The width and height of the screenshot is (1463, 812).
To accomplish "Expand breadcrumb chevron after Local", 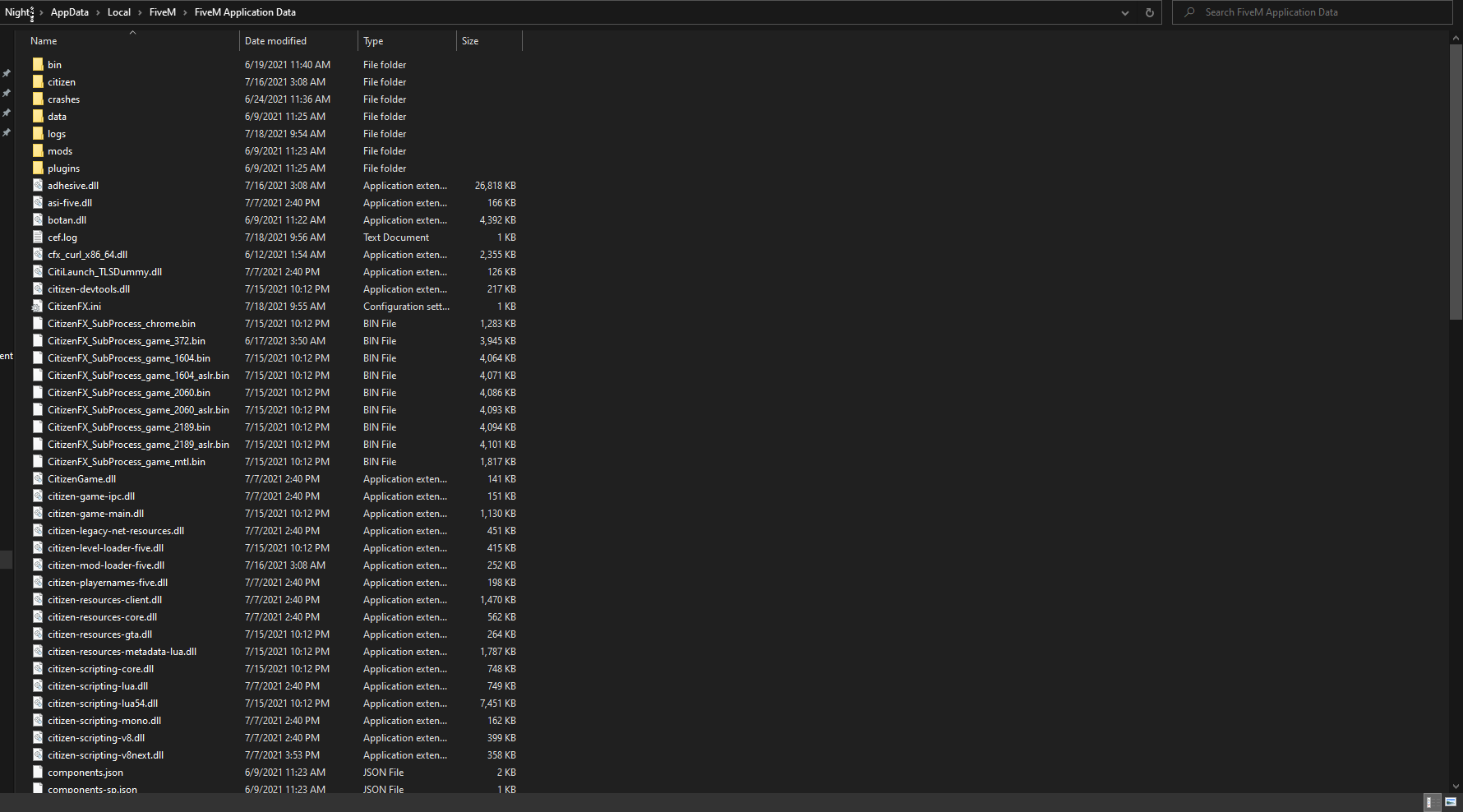I will (140, 12).
